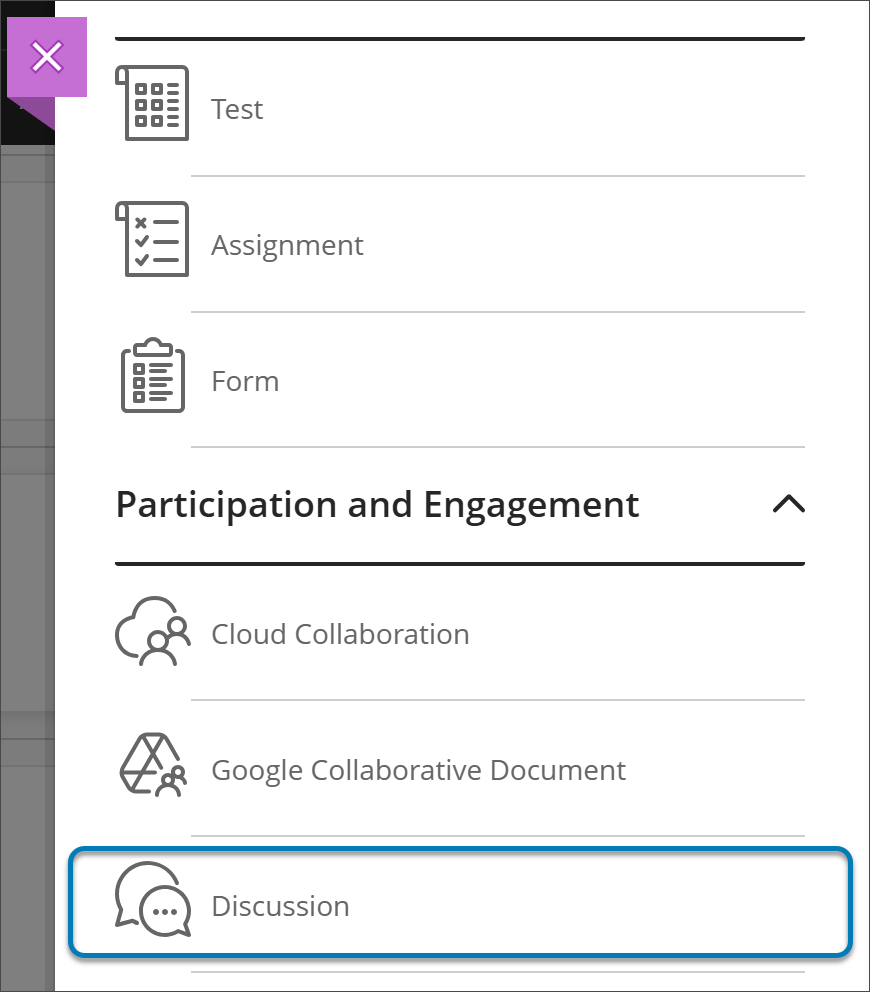This screenshot has height=992, width=870.
Task: Select the Test icon
Action: pyautogui.click(x=152, y=103)
